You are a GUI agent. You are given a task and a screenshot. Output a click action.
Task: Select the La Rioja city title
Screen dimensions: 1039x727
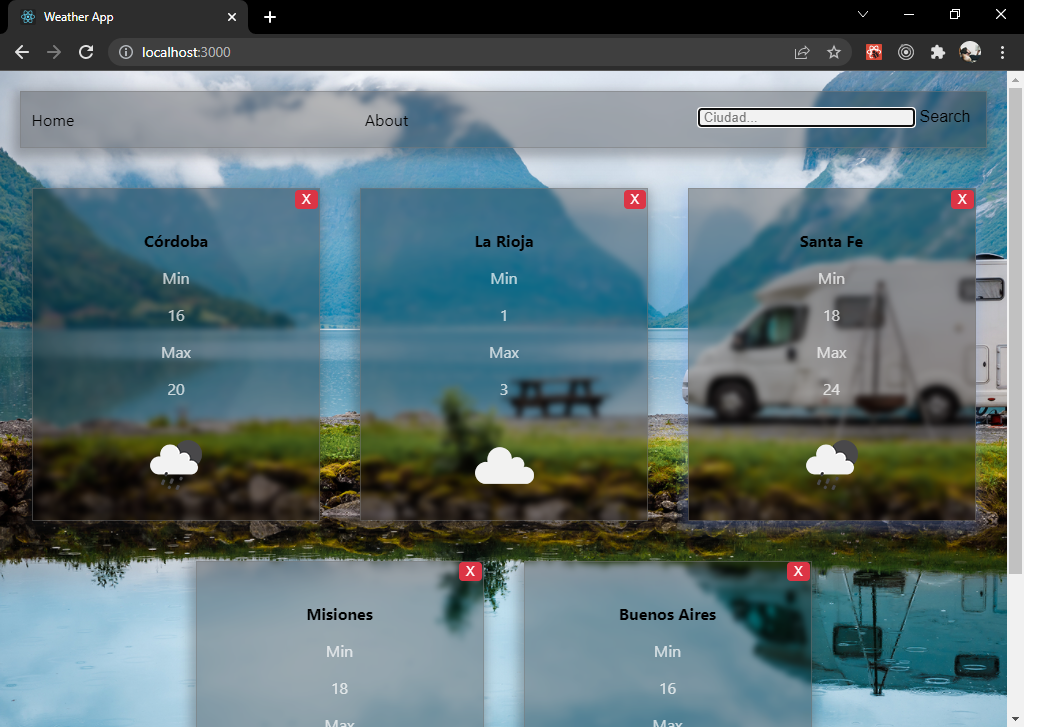point(504,242)
